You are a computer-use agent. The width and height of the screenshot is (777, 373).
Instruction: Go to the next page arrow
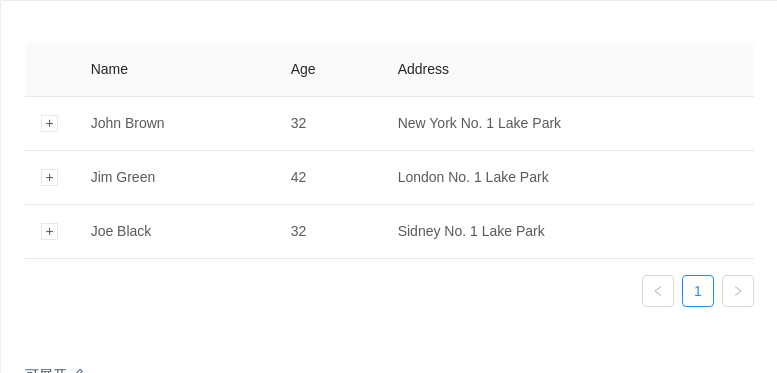[738, 291]
